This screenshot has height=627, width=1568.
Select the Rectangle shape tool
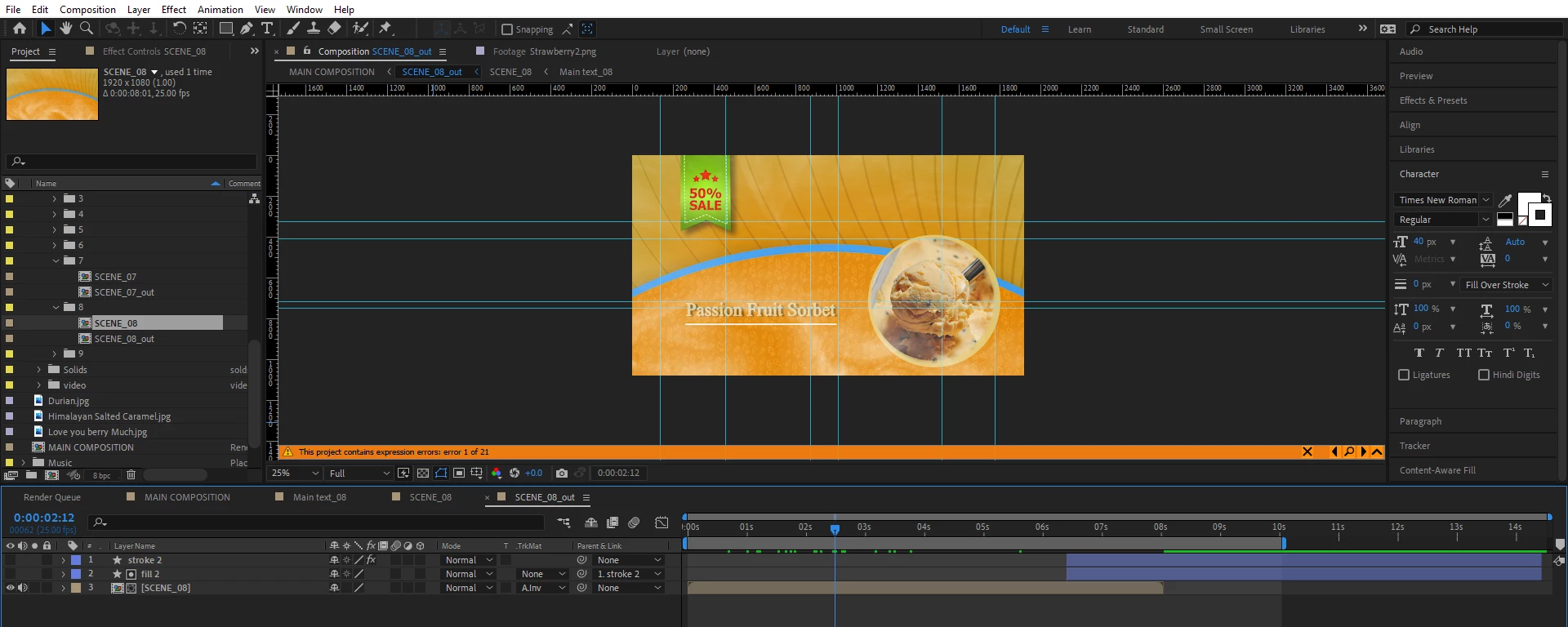(225, 29)
